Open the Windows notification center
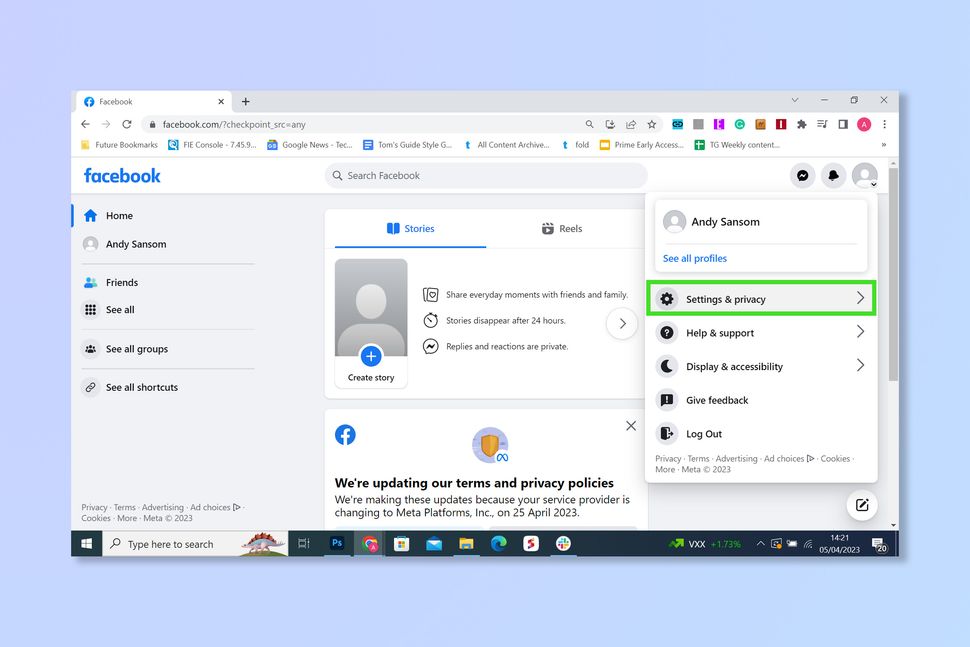This screenshot has width=970, height=647. pyautogui.click(x=879, y=544)
